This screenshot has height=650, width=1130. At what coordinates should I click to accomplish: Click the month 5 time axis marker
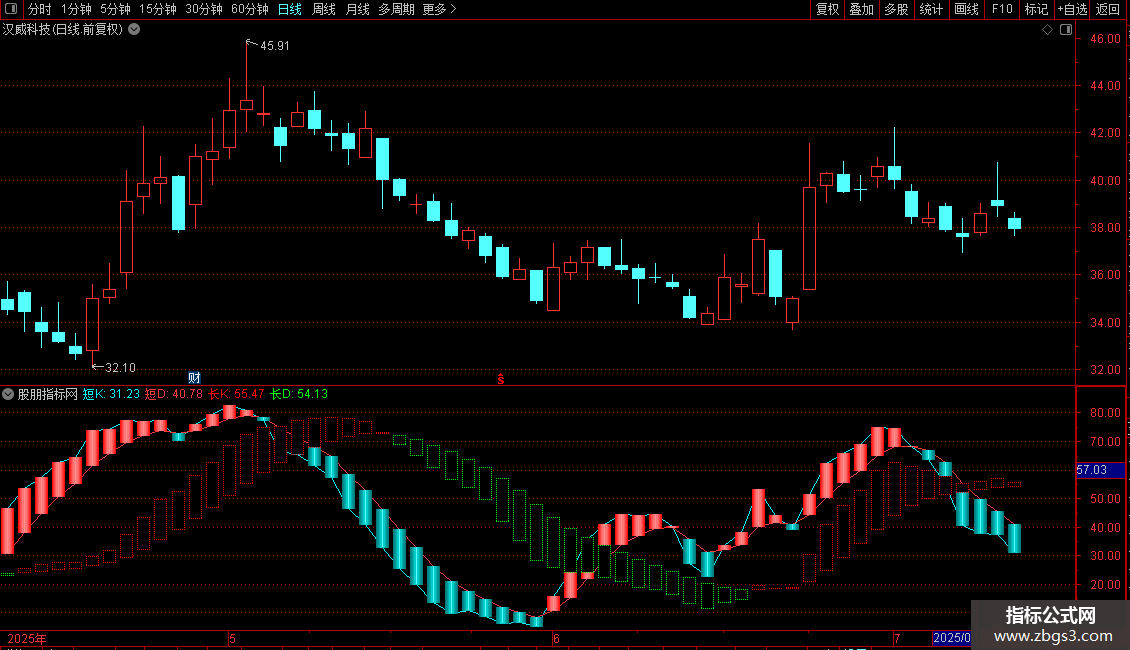pyautogui.click(x=232, y=638)
